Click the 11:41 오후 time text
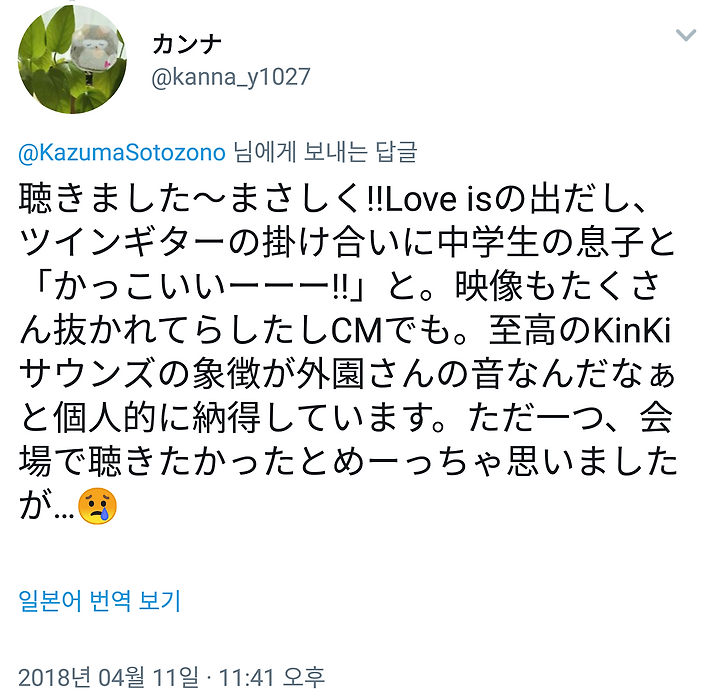Viewport: 720px width, 699px height. pos(272,677)
